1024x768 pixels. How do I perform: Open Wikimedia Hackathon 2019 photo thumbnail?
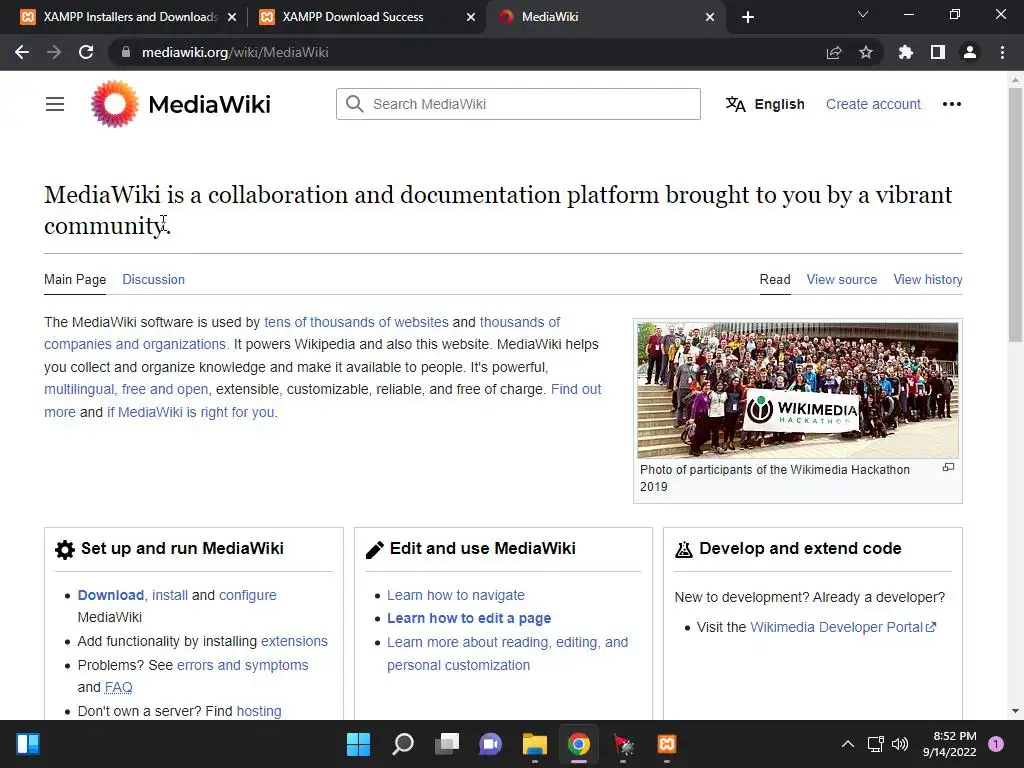click(x=798, y=389)
